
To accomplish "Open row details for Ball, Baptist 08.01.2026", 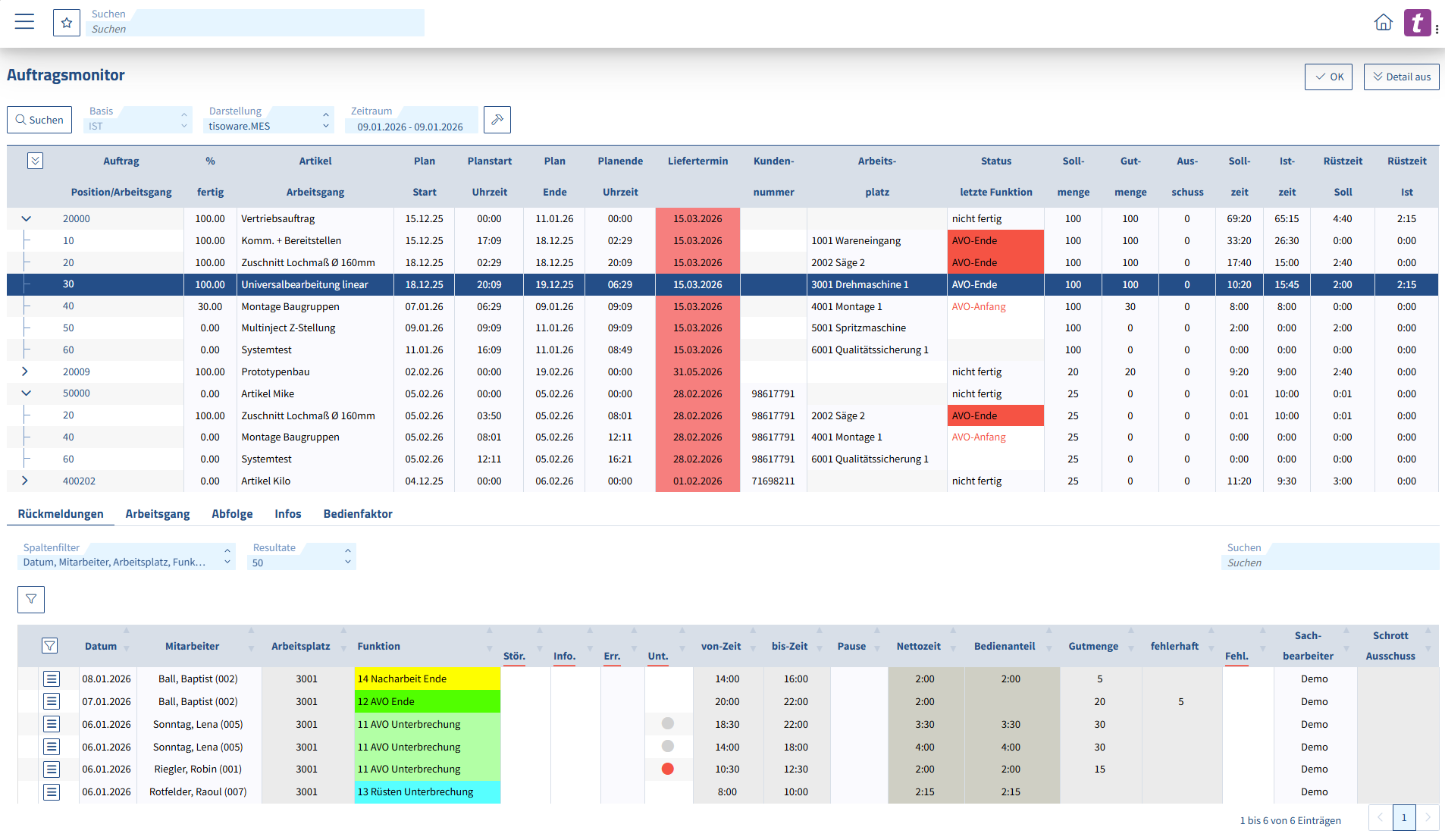I will [52, 679].
